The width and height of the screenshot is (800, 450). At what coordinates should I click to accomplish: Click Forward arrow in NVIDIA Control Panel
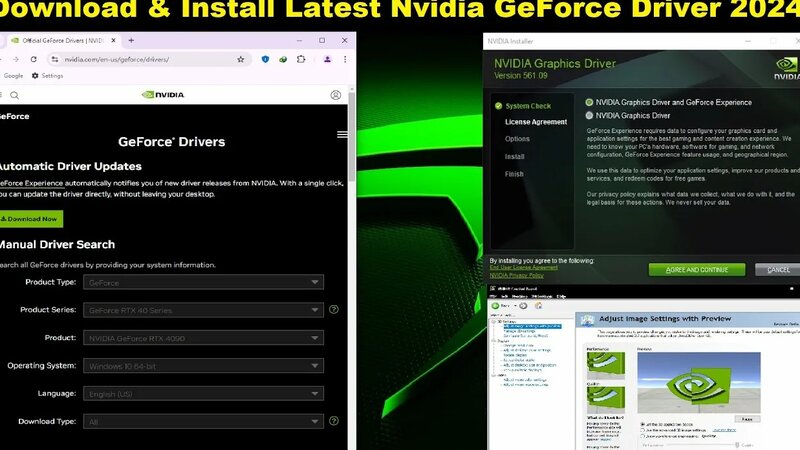(523, 306)
